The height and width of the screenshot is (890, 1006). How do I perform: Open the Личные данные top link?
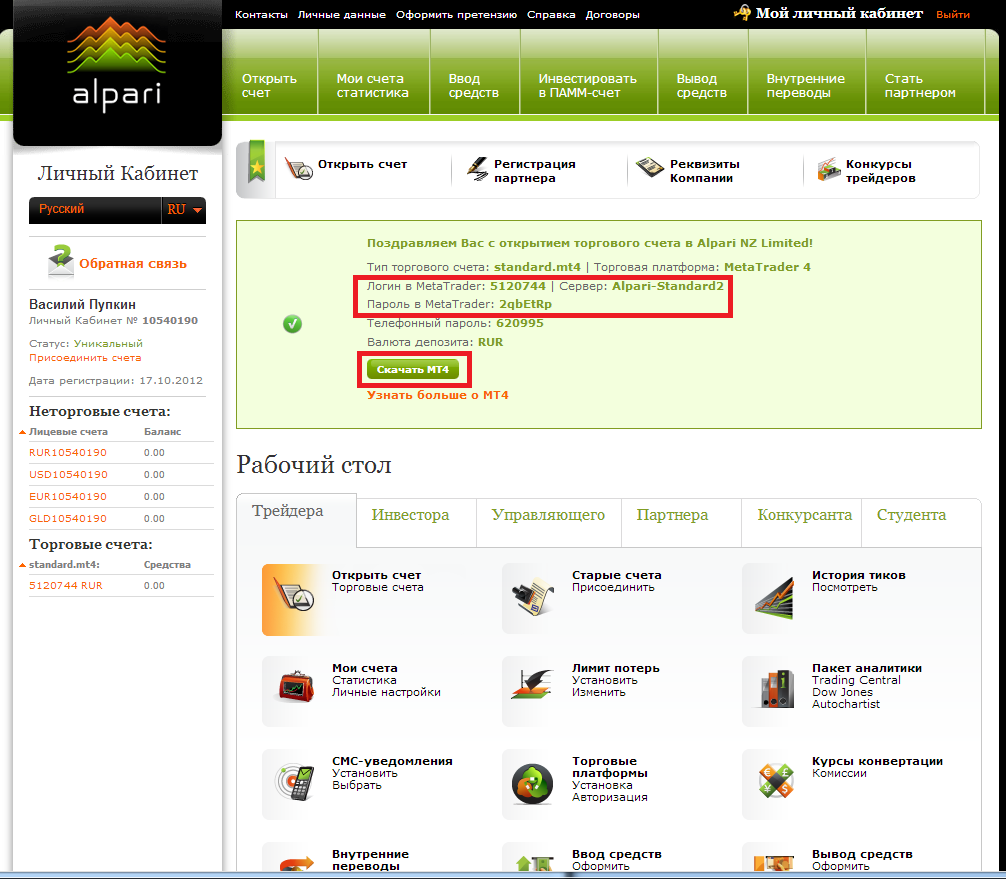point(342,14)
